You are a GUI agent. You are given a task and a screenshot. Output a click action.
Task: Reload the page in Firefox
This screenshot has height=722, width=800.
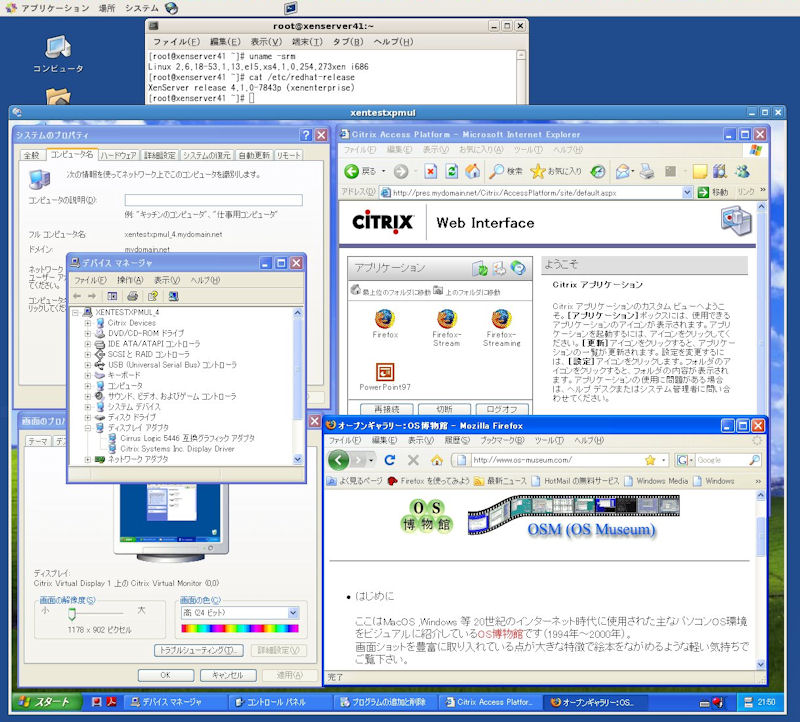[390, 460]
